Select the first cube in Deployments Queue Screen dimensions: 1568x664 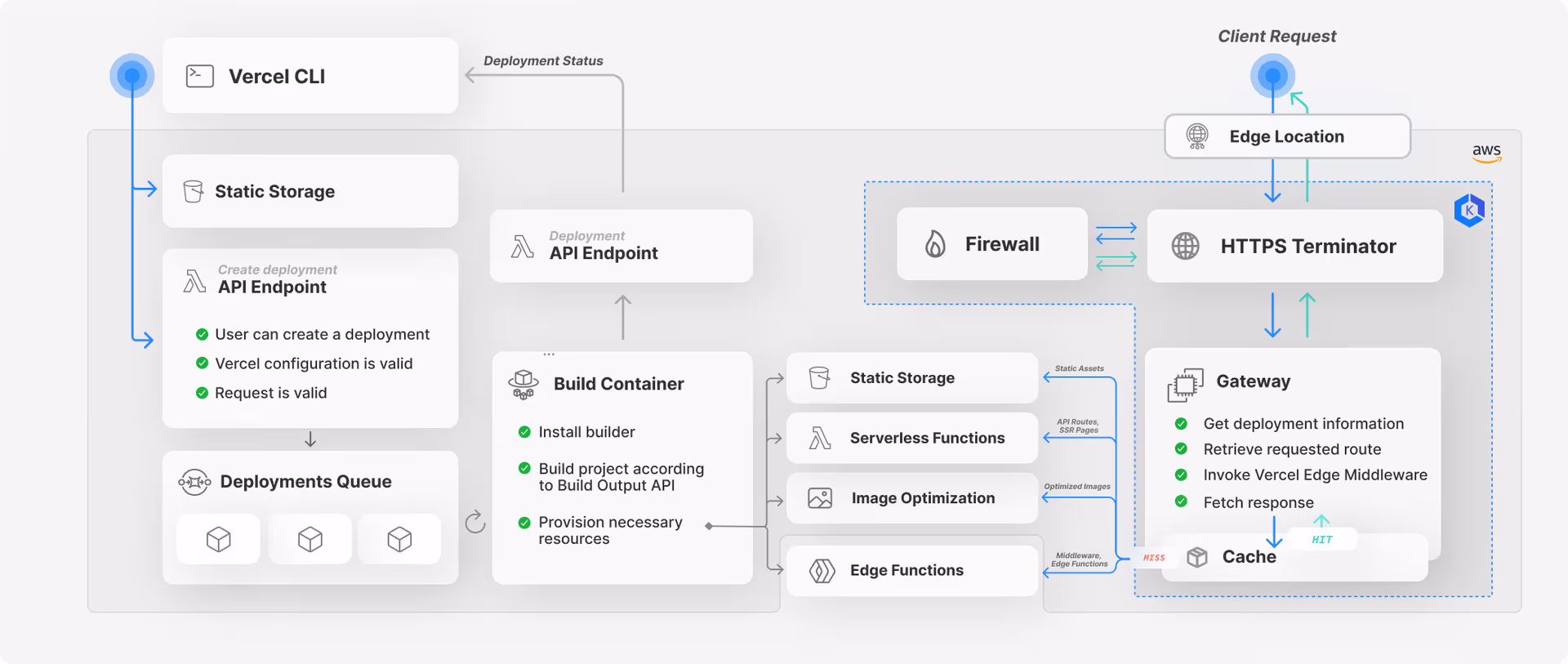pyautogui.click(x=219, y=539)
